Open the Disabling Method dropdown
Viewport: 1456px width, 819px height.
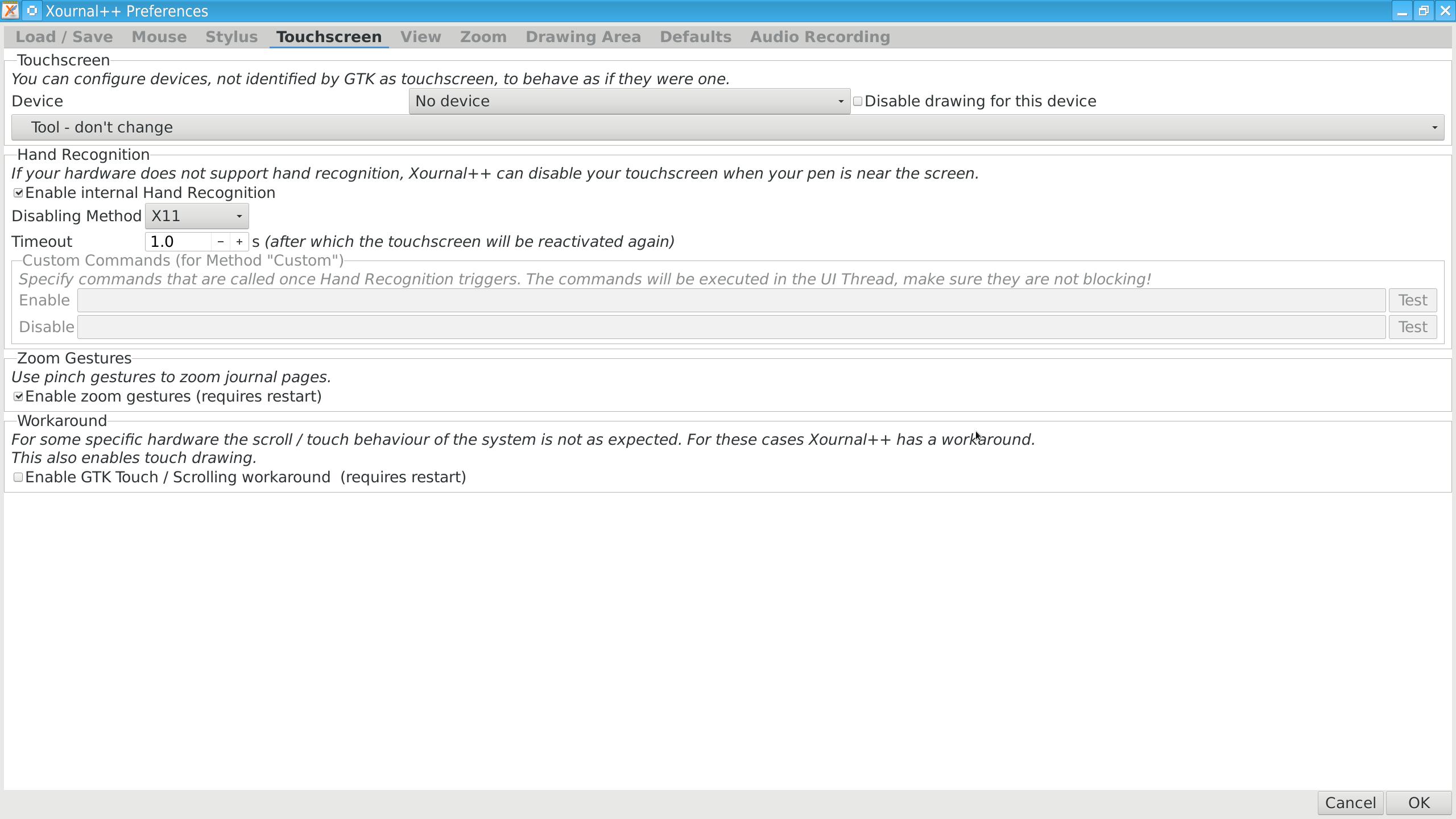point(196,216)
